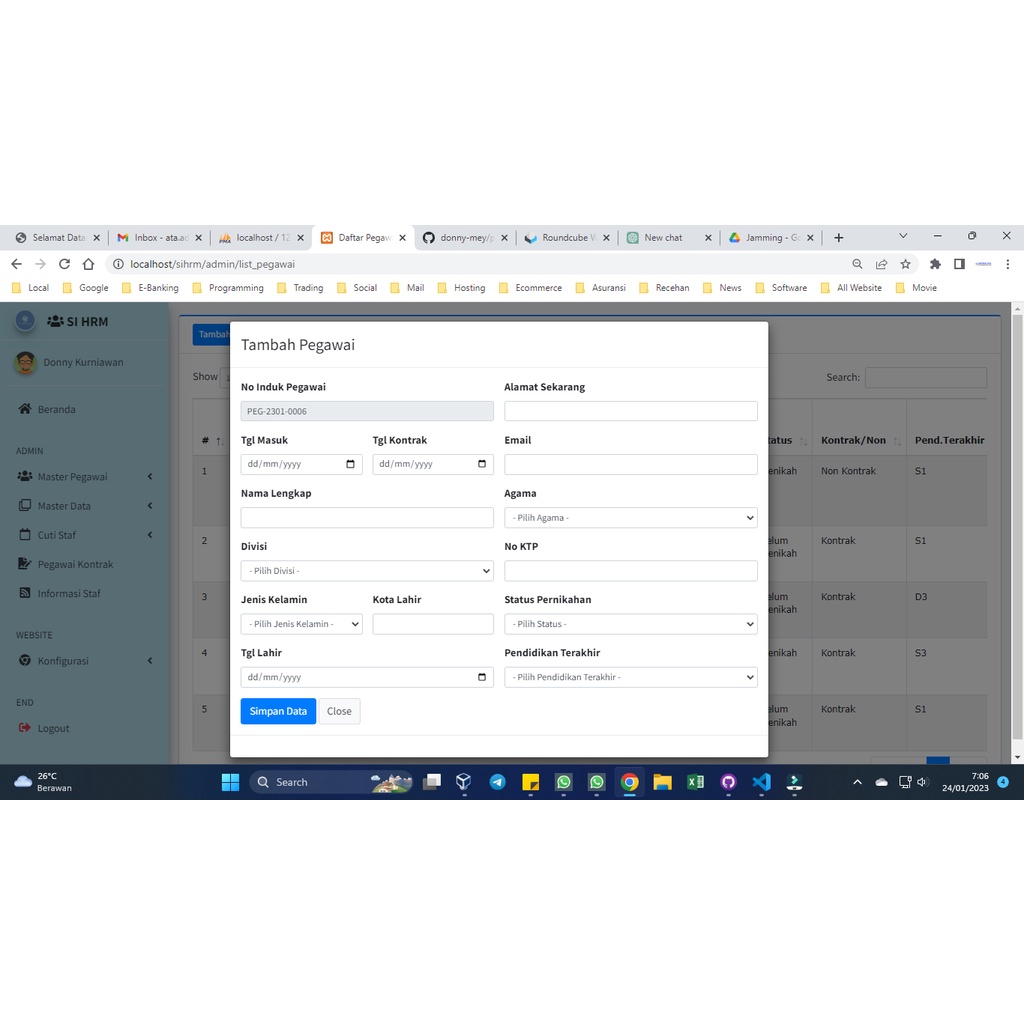Reload the current page

[64, 264]
